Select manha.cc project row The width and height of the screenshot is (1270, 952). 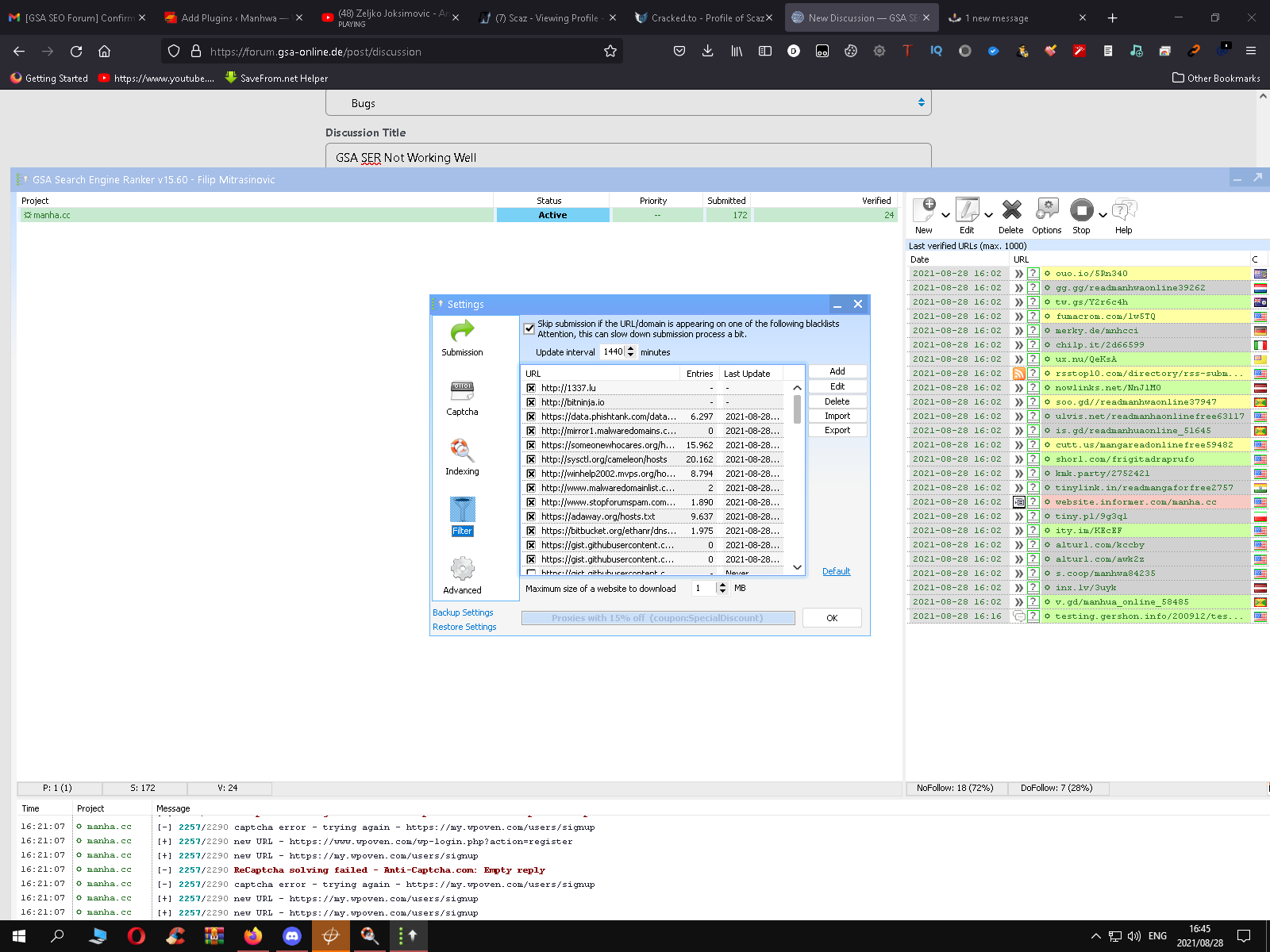(459, 215)
